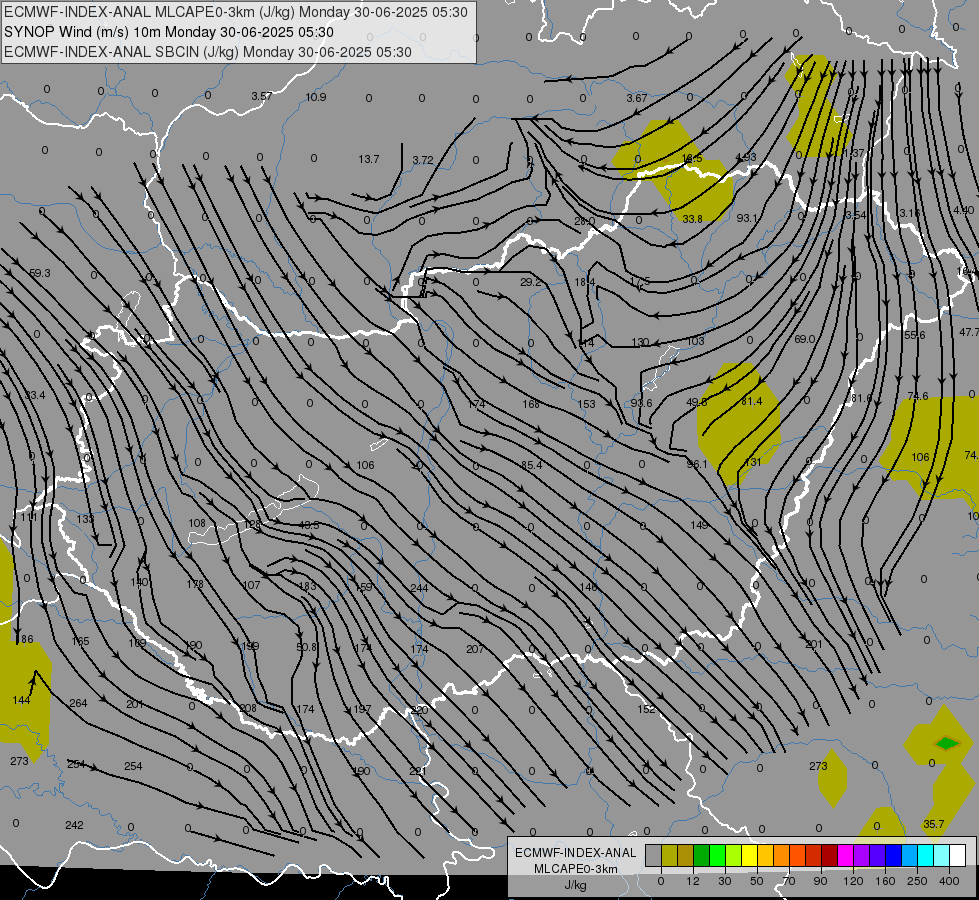Click the map value '152'
Image resolution: width=979 pixels, height=900 pixels.
tap(647, 709)
